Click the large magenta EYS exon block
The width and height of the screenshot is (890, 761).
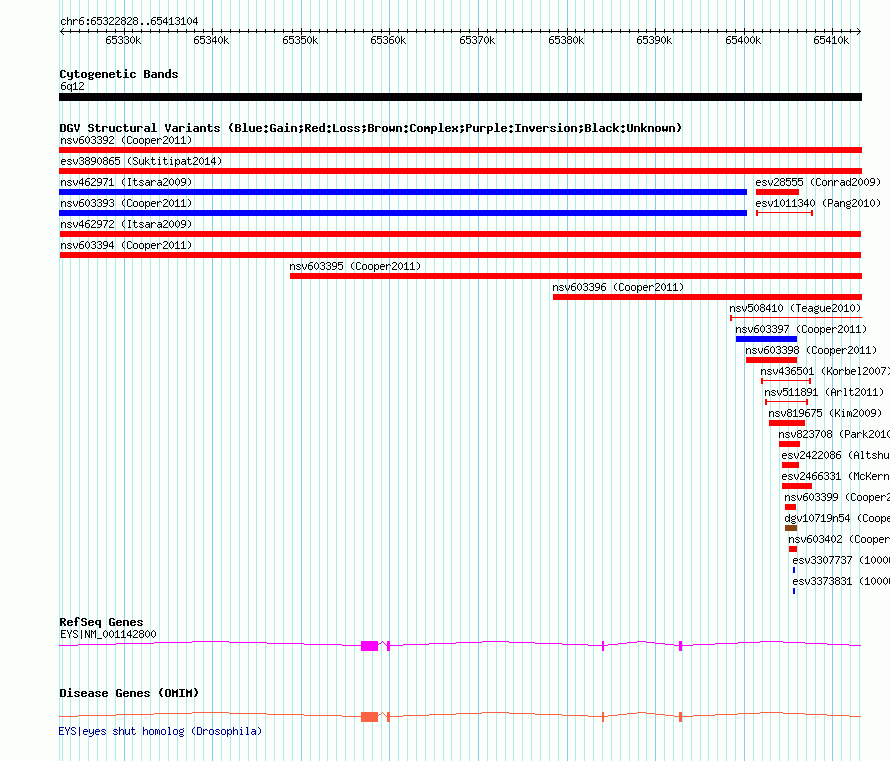(370, 646)
